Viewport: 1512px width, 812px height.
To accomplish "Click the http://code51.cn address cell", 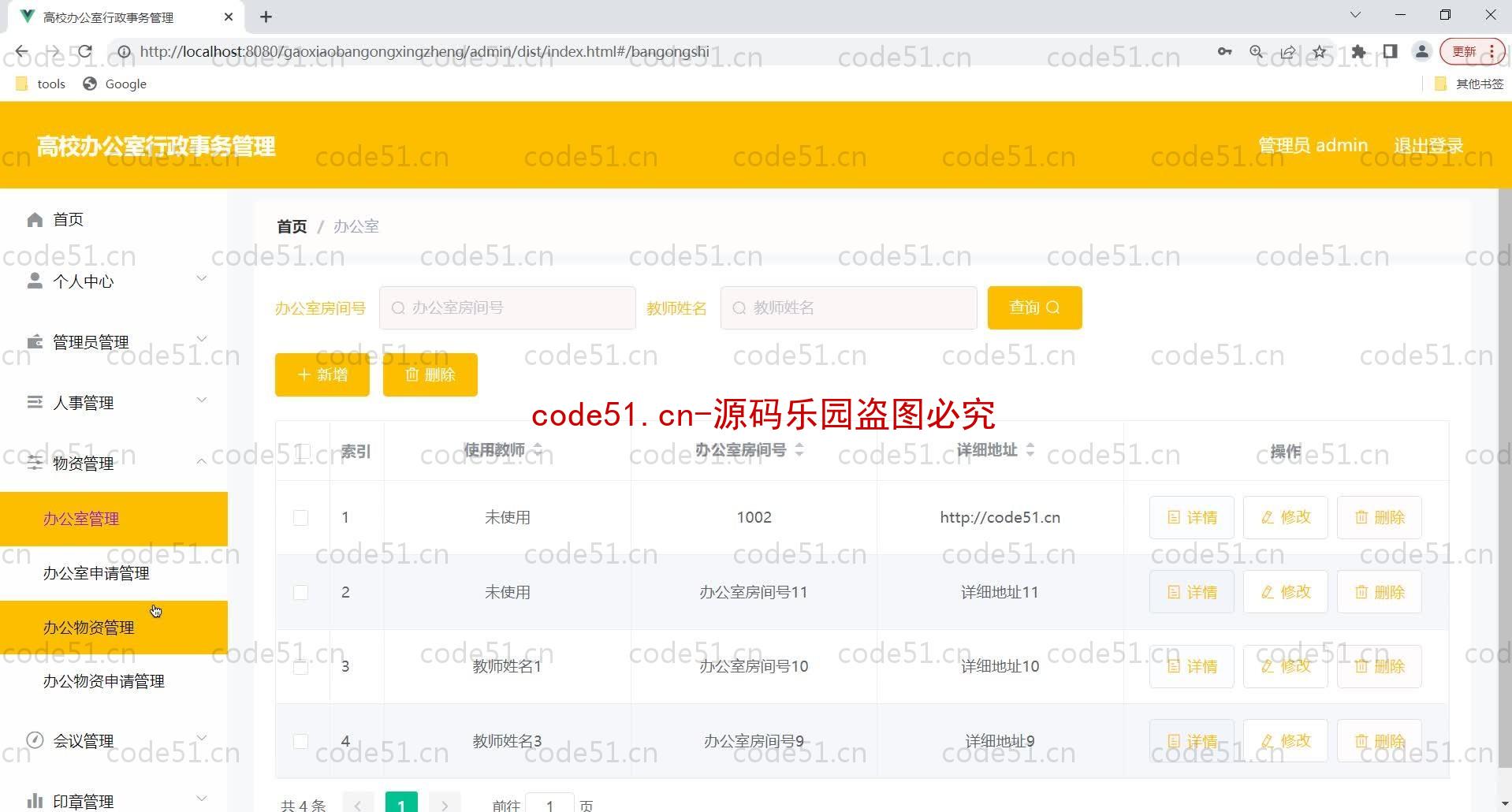I will [x=1000, y=517].
